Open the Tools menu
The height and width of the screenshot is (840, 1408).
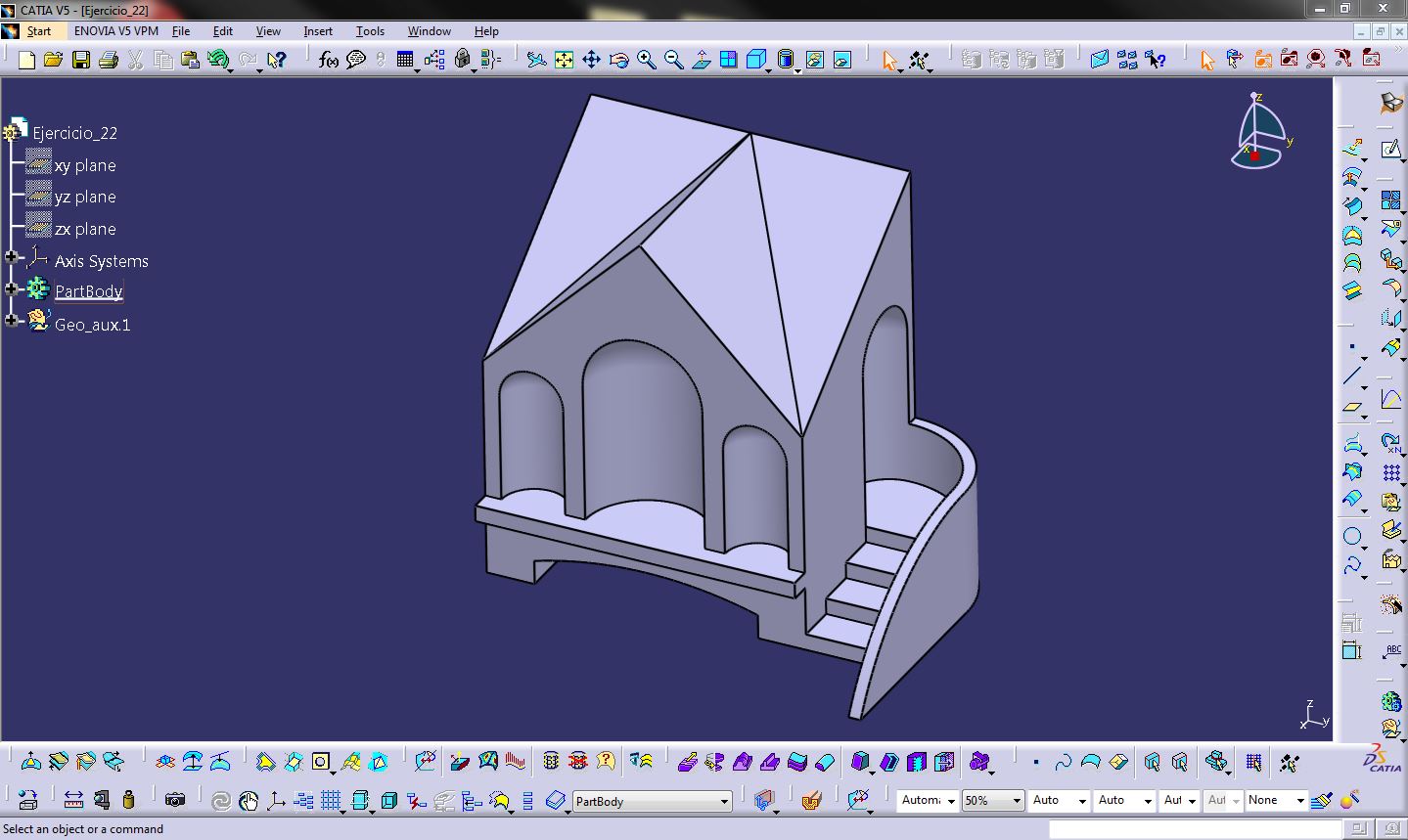coord(370,31)
